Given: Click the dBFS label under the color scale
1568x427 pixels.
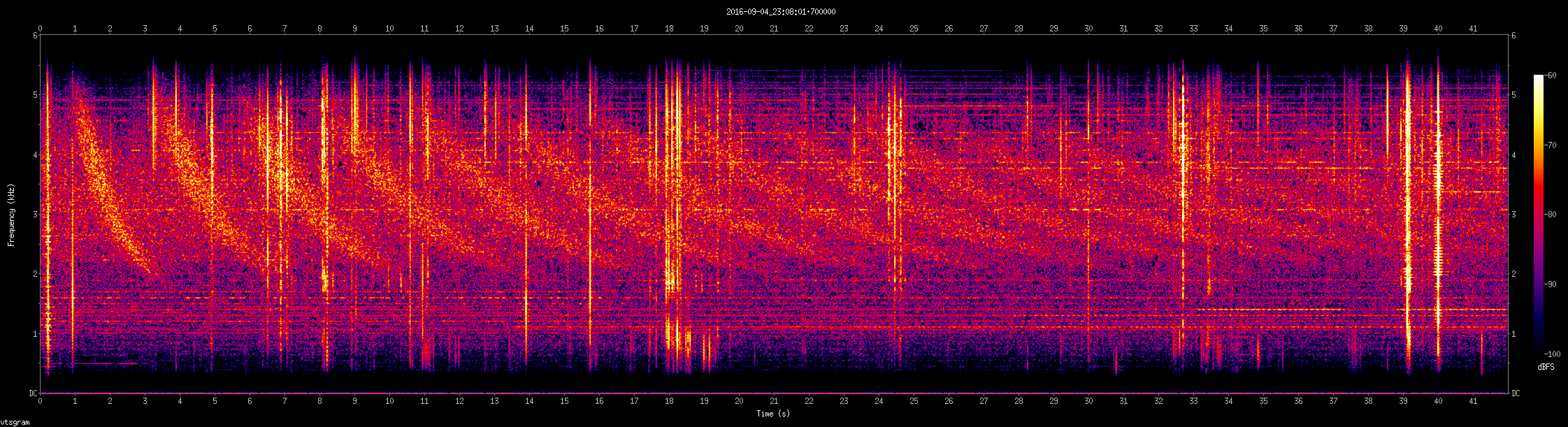Looking at the screenshot, I should pyautogui.click(x=1546, y=367).
